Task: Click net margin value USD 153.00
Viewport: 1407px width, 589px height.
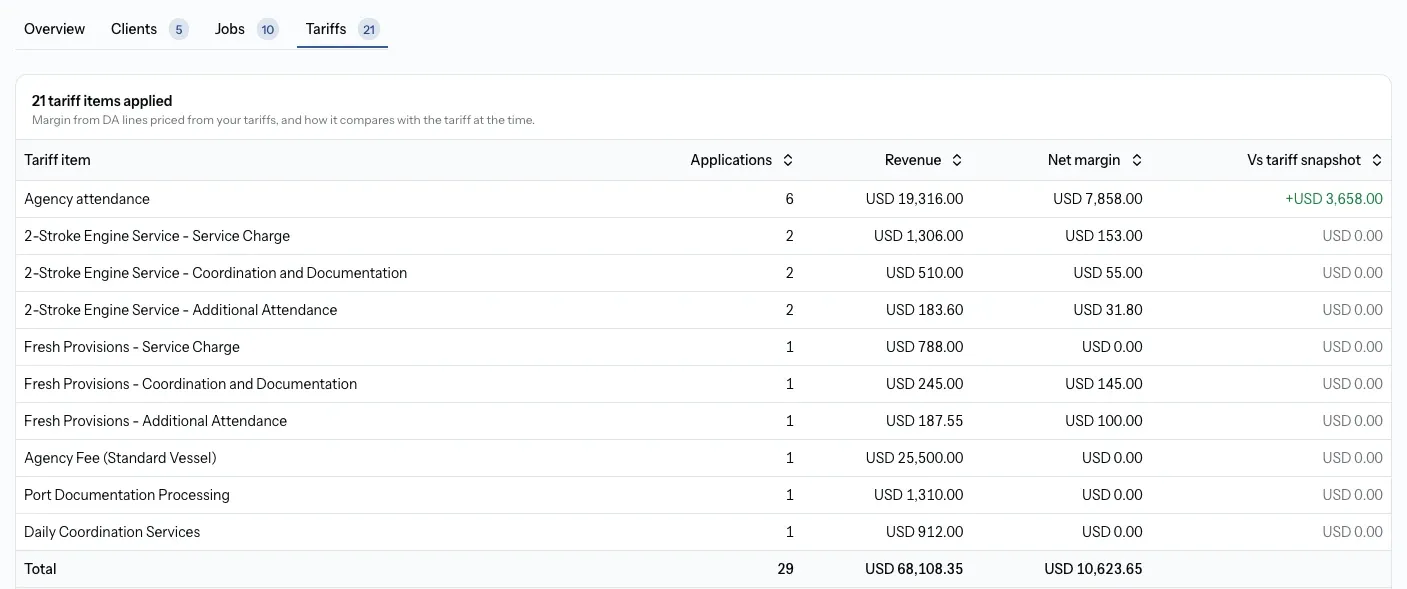Action: point(1104,236)
